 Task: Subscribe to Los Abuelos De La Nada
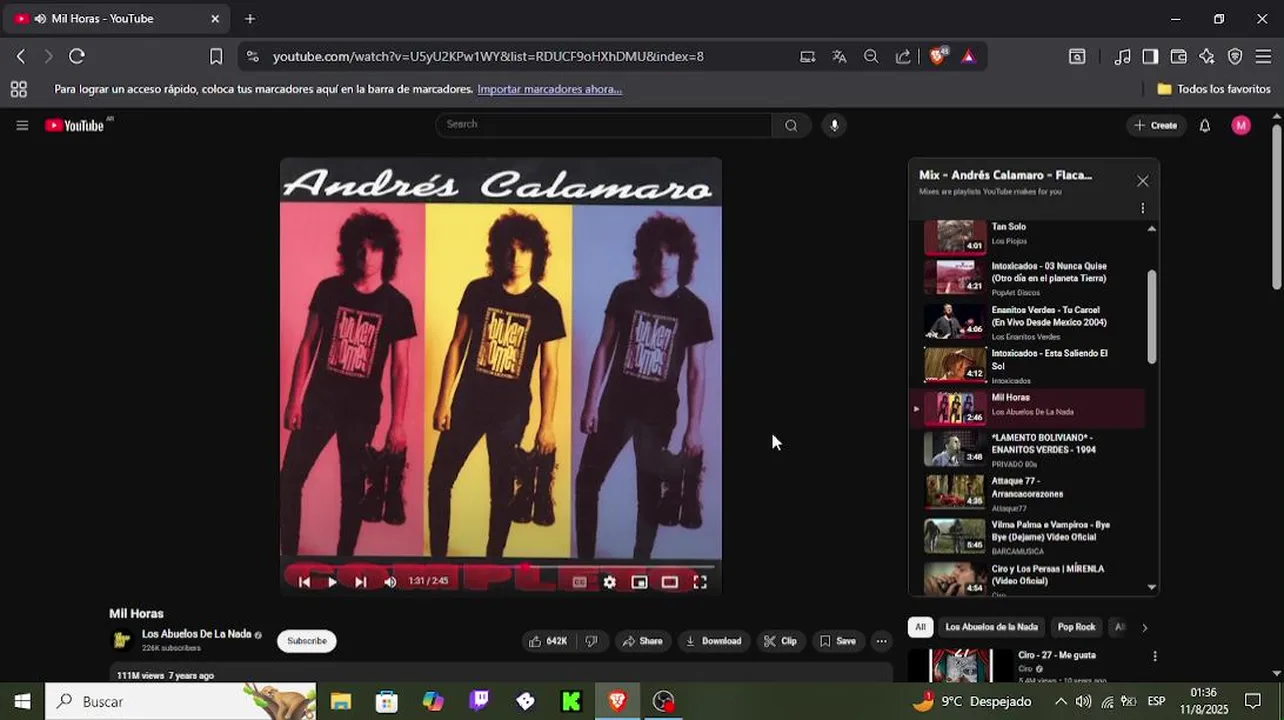point(307,641)
